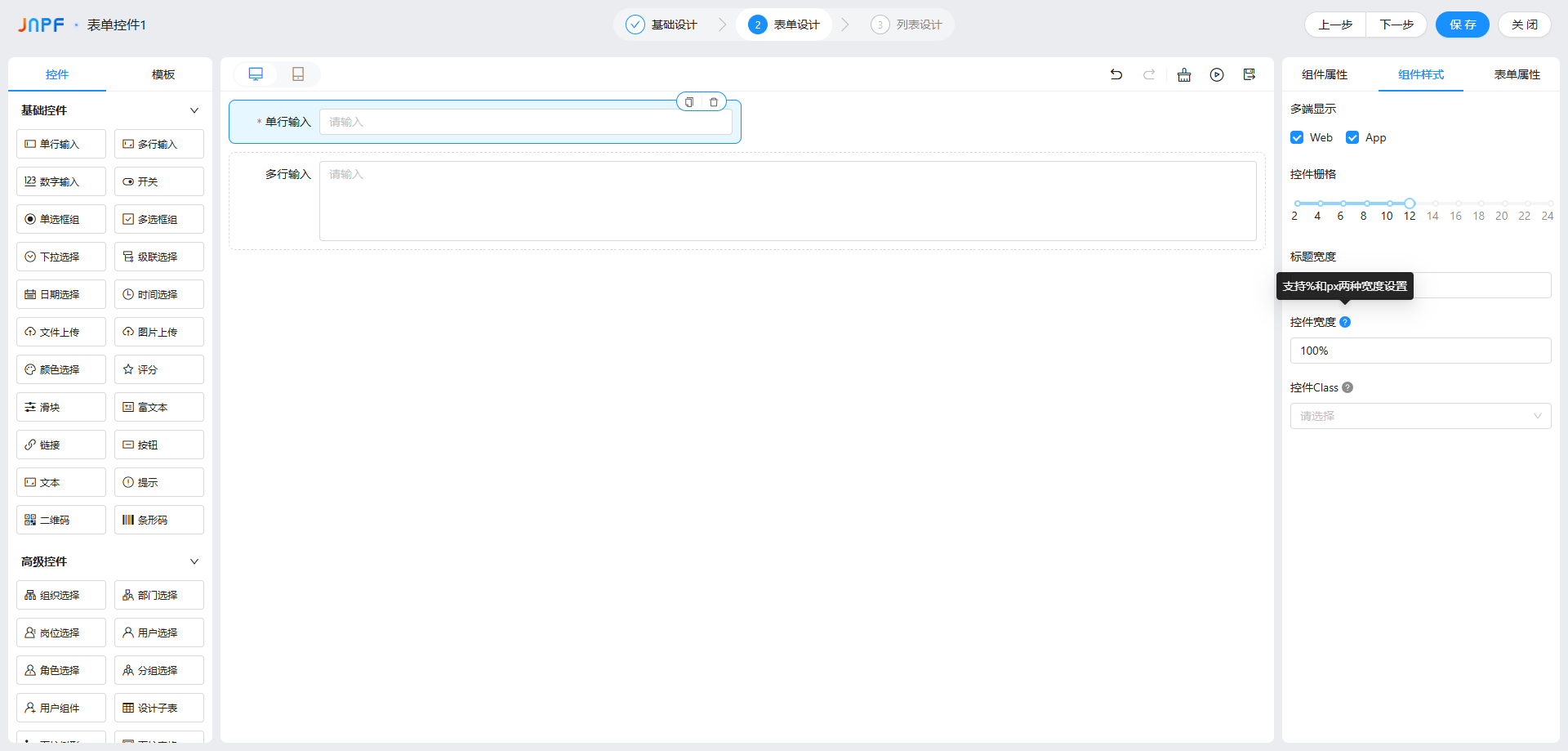
Task: Add a 评分 rating control
Action: [159, 369]
